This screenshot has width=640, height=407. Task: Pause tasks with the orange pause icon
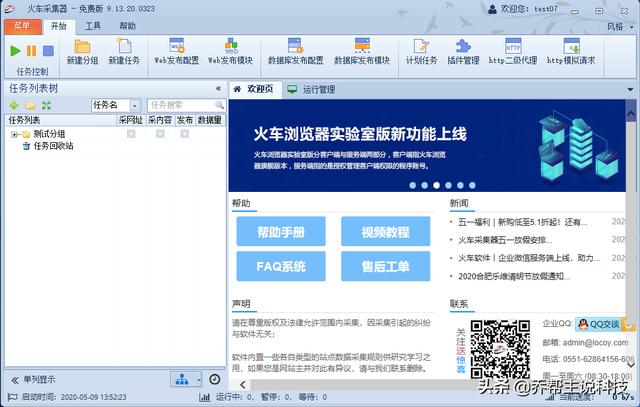coord(31,51)
